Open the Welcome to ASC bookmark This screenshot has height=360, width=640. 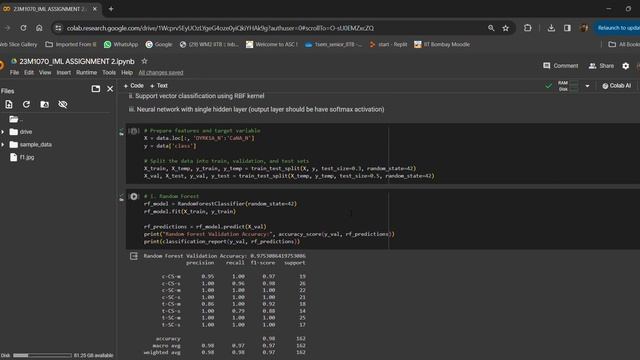tap(271, 44)
